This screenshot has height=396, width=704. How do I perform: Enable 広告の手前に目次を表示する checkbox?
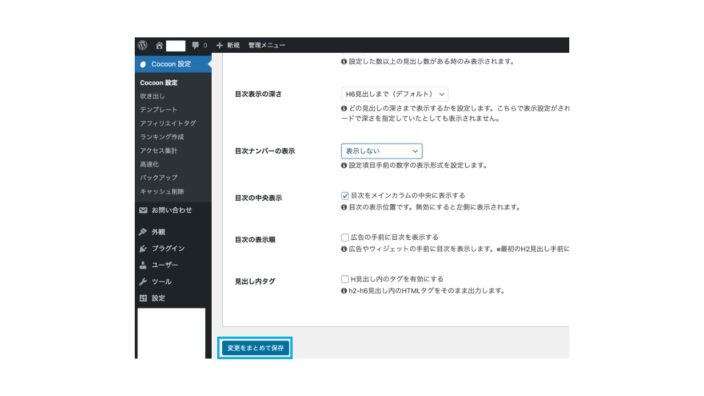coord(345,237)
